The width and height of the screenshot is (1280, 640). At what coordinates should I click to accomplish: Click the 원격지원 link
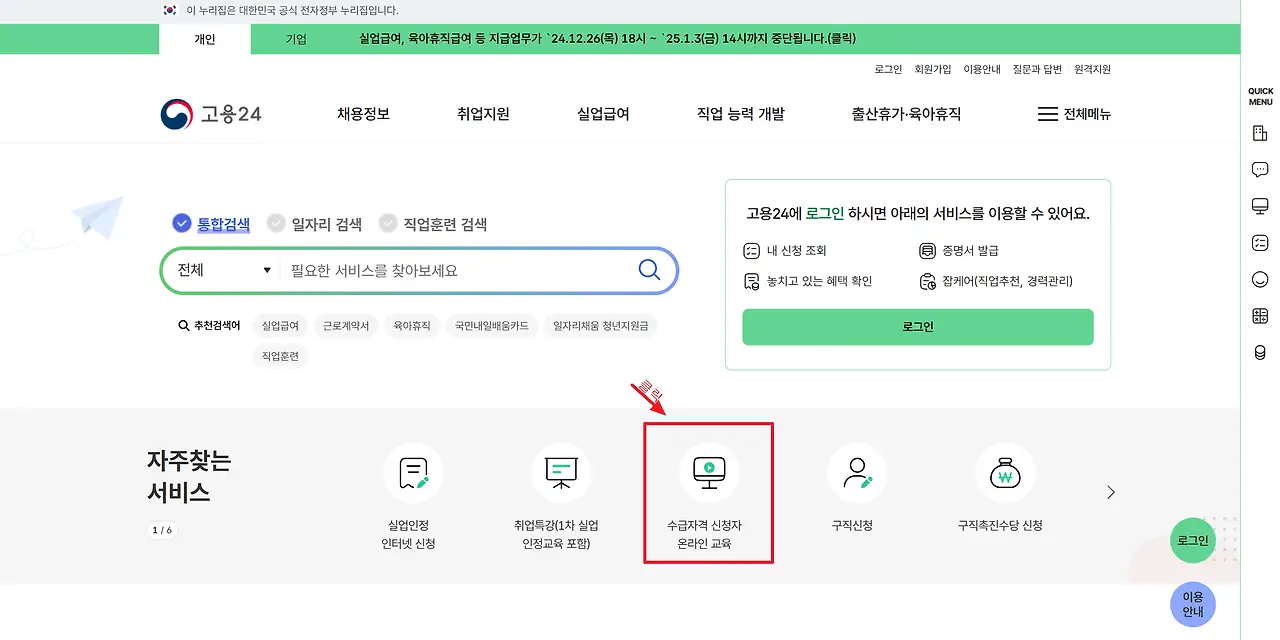pos(1092,69)
